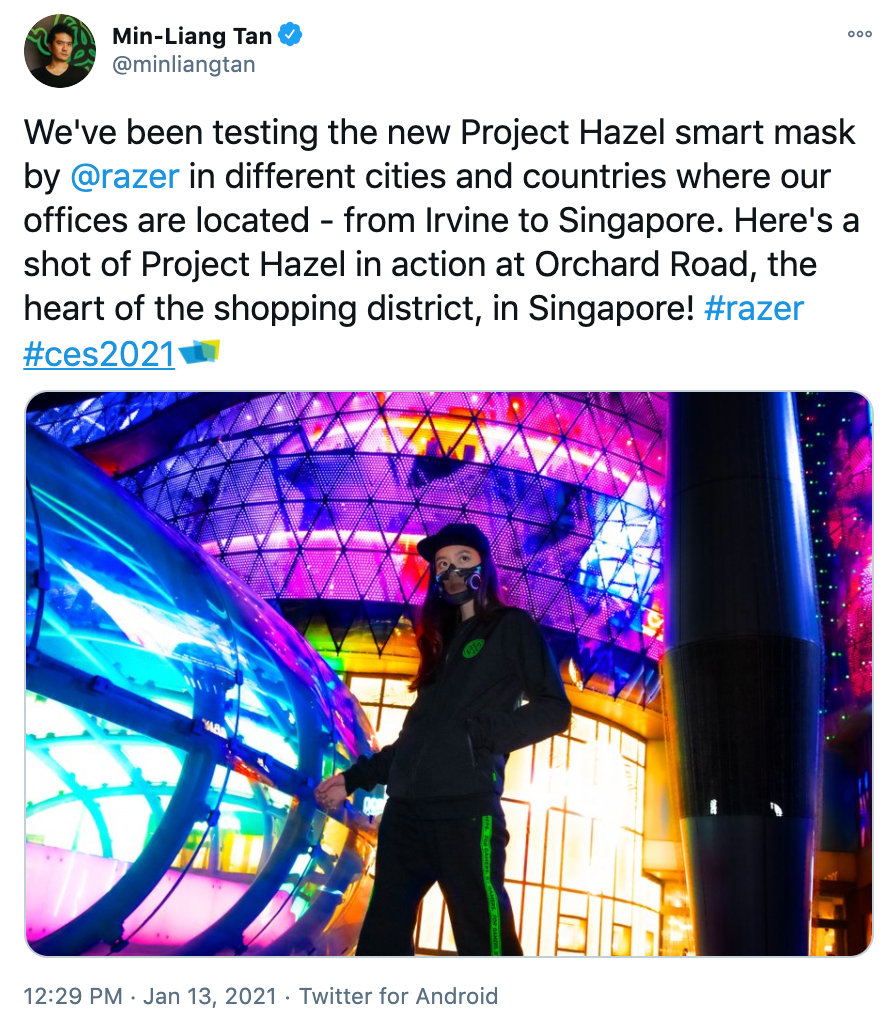The width and height of the screenshot is (896, 1030).
Task: Open the Min-Liang Tan display name
Action: (192, 36)
